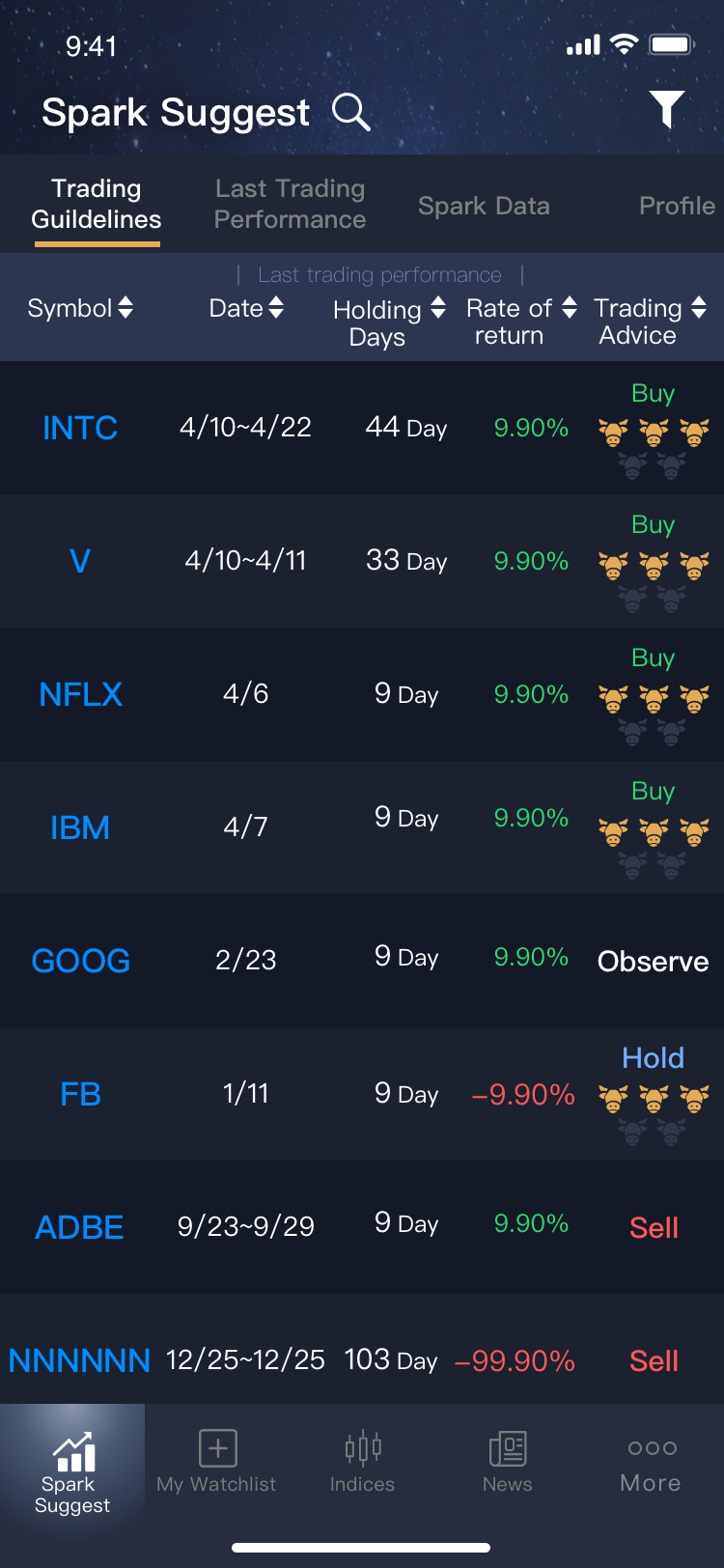Open the search magnifier icon

point(351,112)
